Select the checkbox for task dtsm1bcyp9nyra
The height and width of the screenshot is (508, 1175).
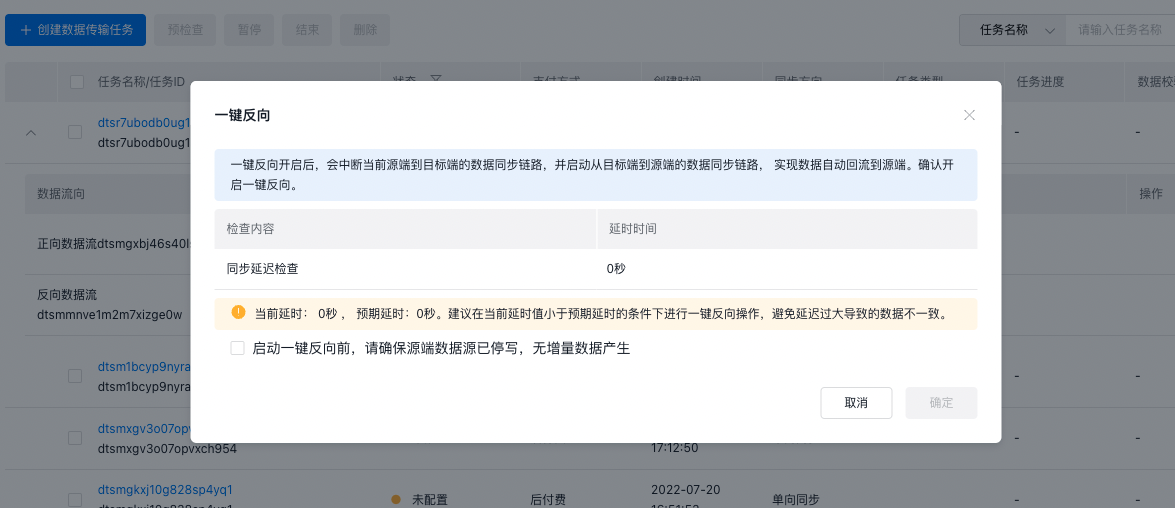(75, 376)
